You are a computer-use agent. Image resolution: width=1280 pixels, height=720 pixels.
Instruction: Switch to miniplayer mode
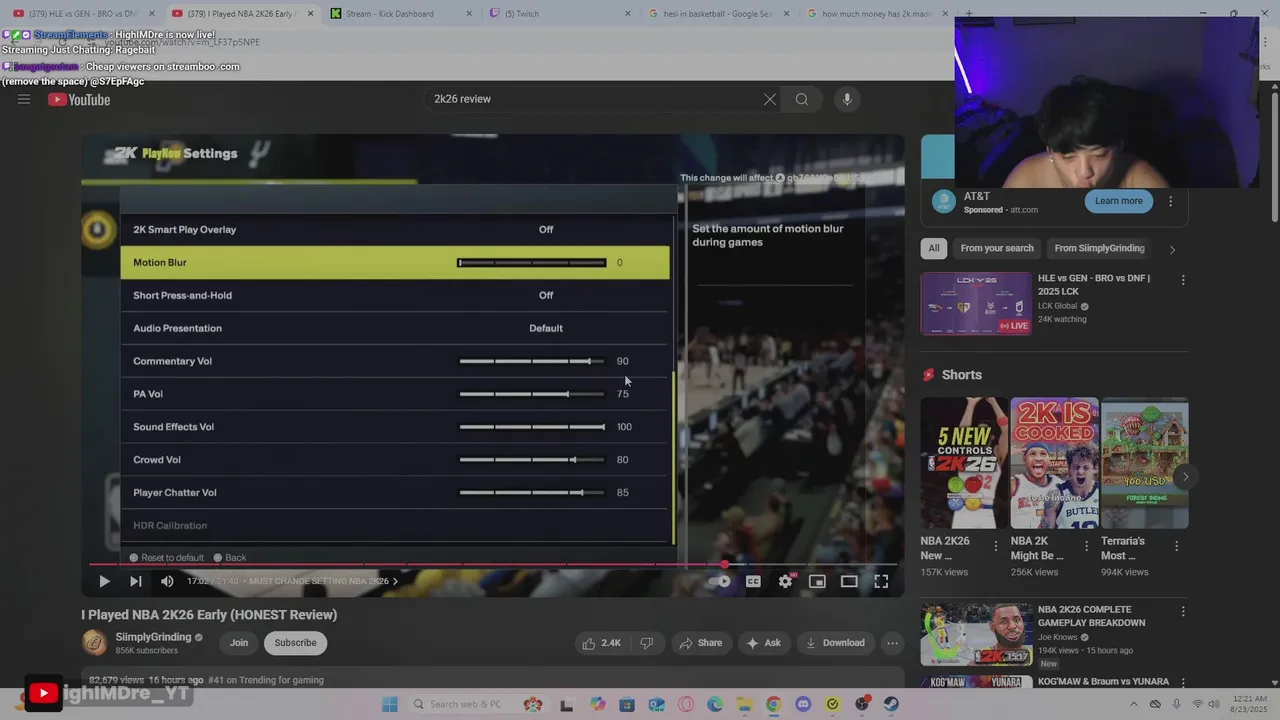tap(817, 581)
